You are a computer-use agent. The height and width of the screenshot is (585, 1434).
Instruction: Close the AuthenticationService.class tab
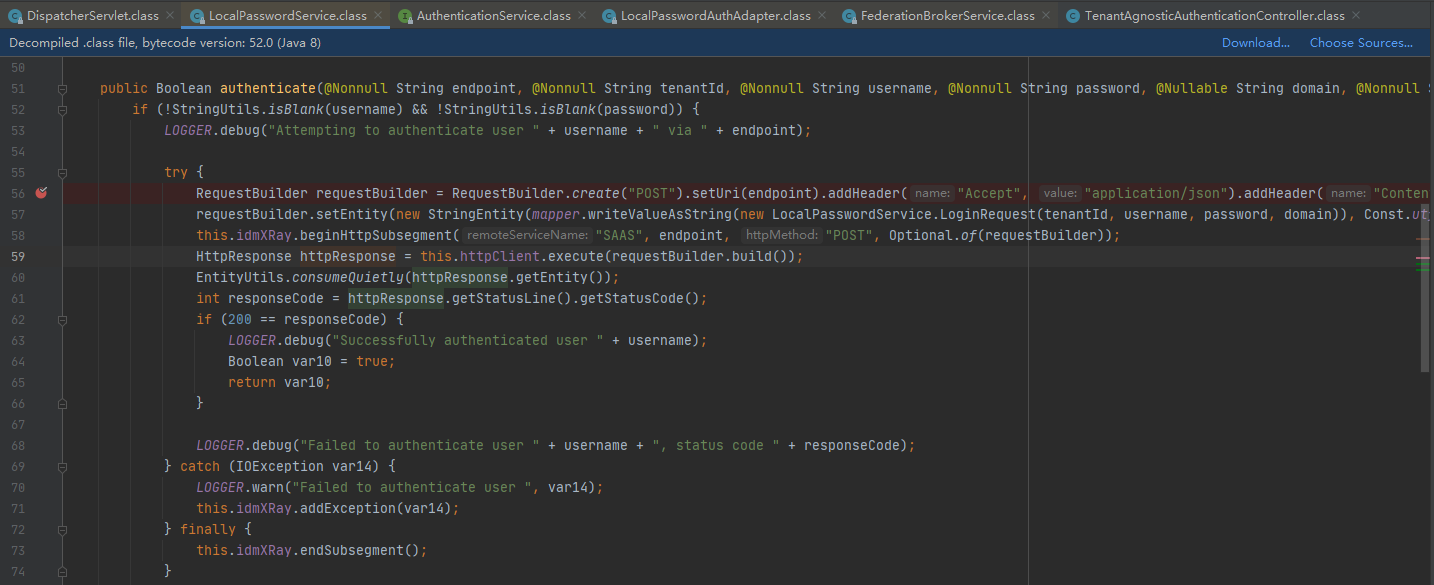pyautogui.click(x=581, y=16)
